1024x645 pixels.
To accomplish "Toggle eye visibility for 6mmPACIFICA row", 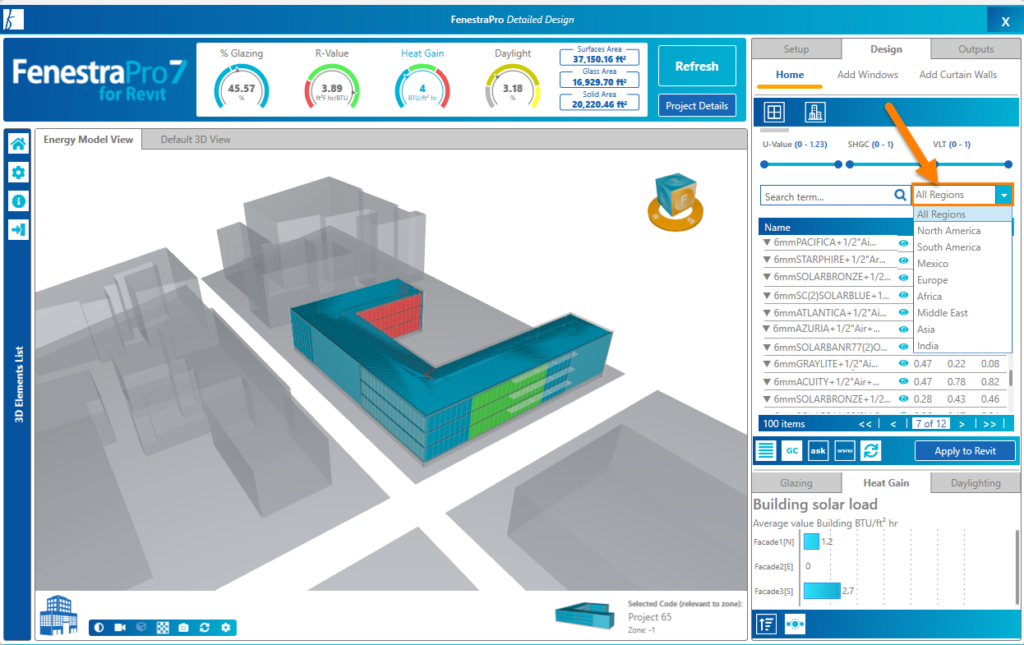I will [x=903, y=243].
